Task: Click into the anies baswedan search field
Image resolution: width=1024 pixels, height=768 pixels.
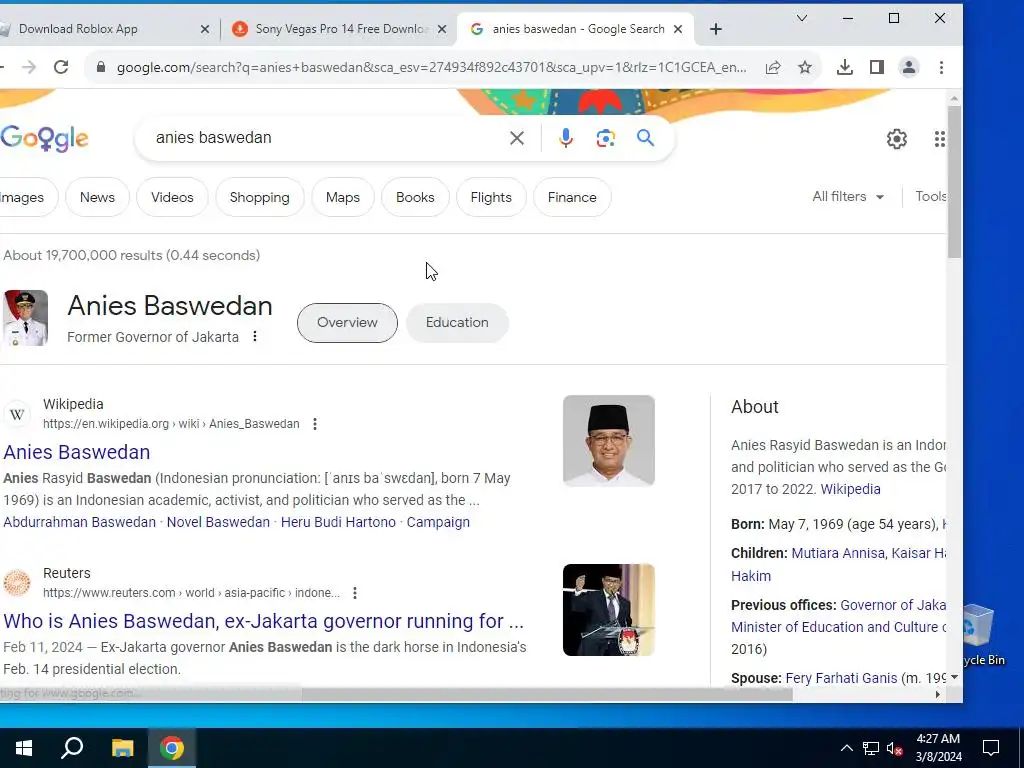Action: [x=327, y=138]
